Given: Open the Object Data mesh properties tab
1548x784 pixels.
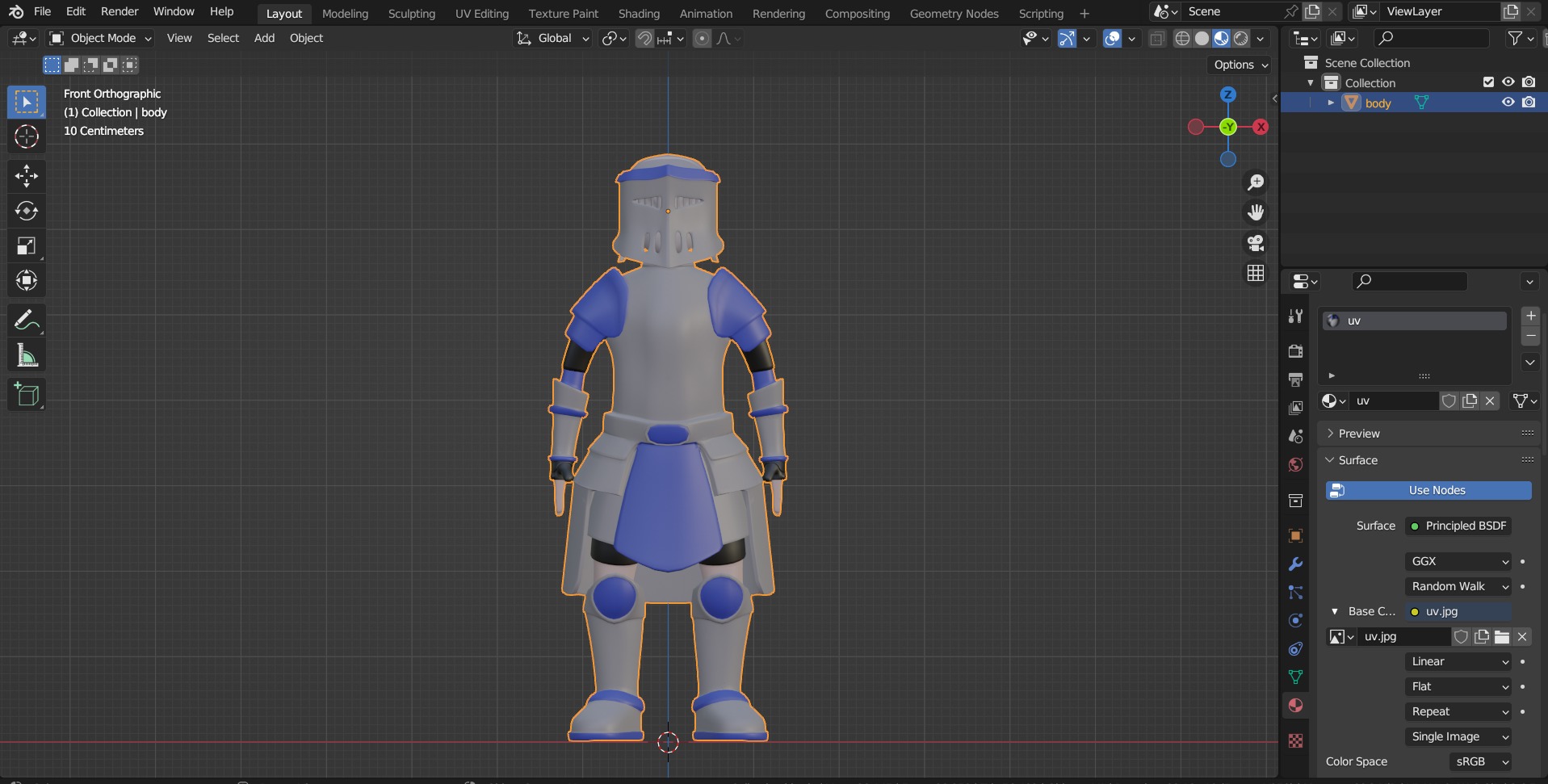Looking at the screenshot, I should (x=1295, y=677).
